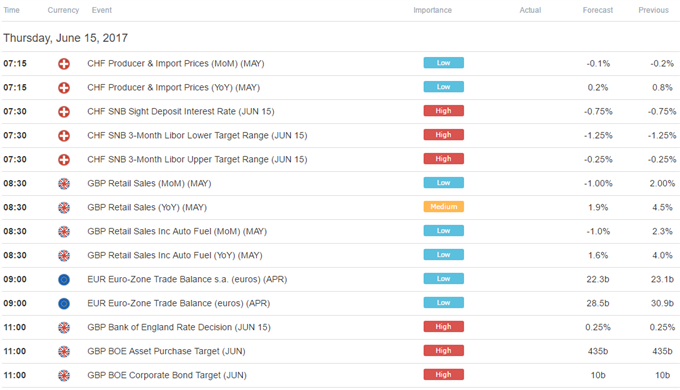The width and height of the screenshot is (680, 390).
Task: Open GBP BOE Asset Purchase Target event
Action: (x=166, y=351)
